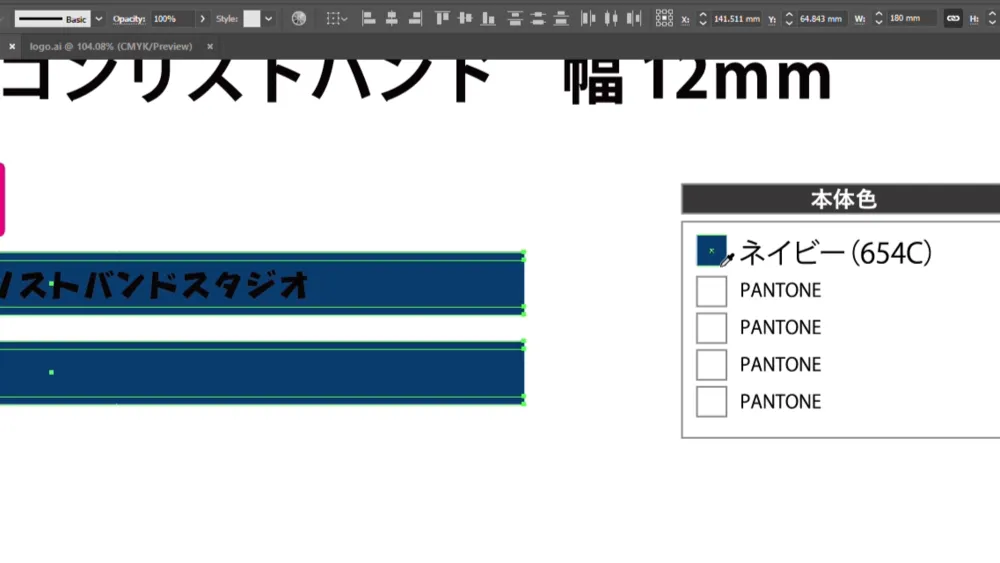Apply Vertical Distribute Center
This screenshot has width=1000, height=563.
538,18
